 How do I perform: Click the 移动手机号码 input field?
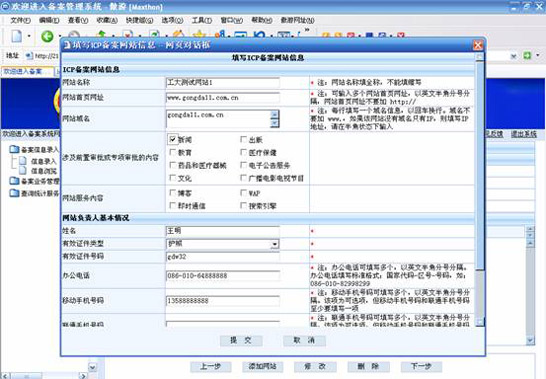(223, 301)
